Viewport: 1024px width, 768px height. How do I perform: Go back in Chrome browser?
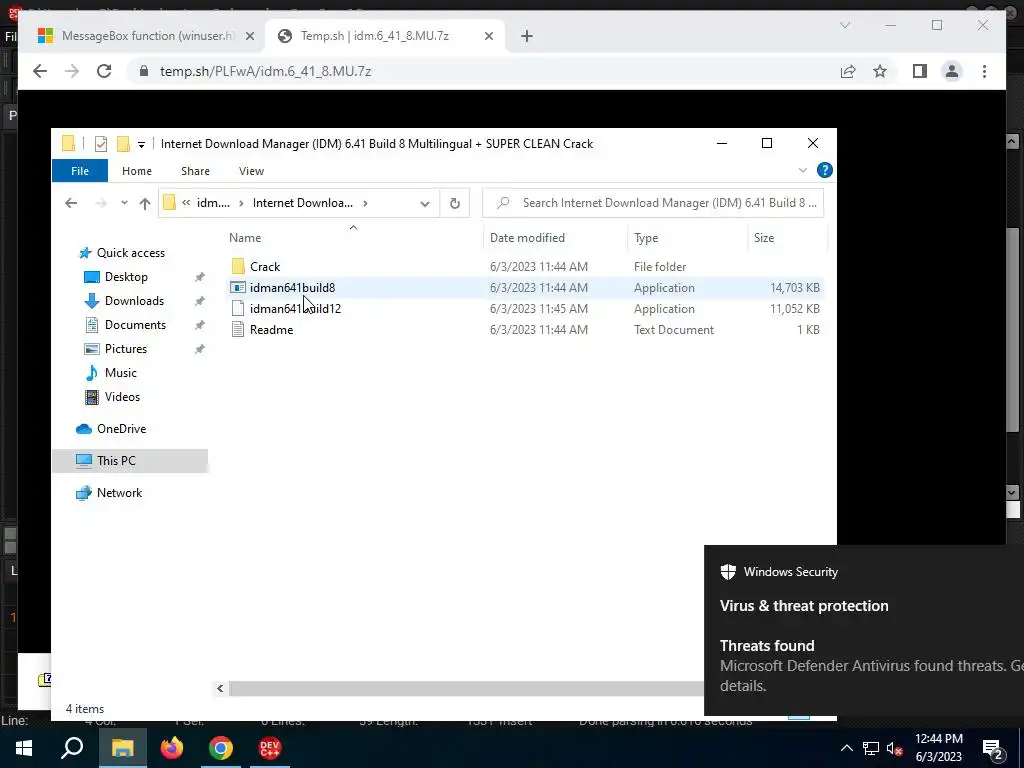point(40,71)
